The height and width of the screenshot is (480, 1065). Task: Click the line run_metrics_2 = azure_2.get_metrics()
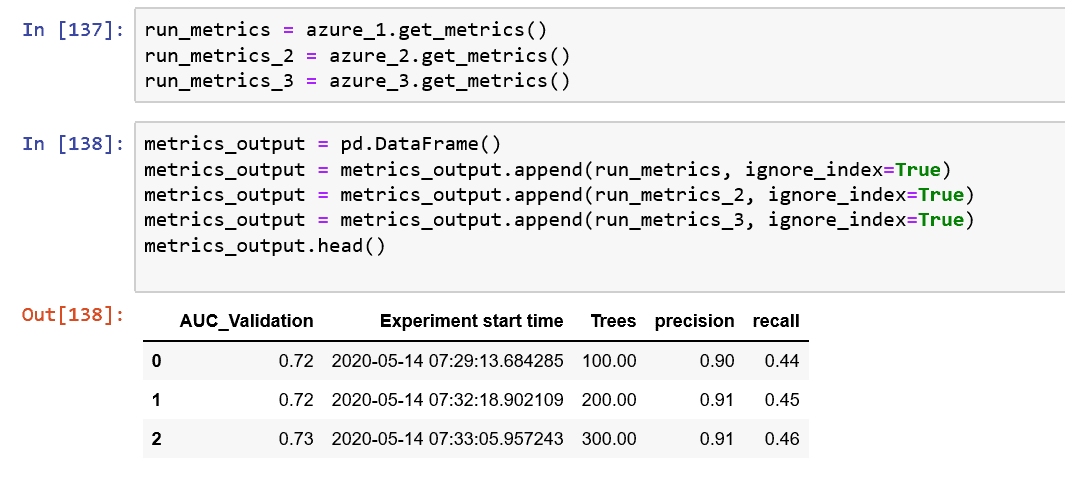(357, 56)
